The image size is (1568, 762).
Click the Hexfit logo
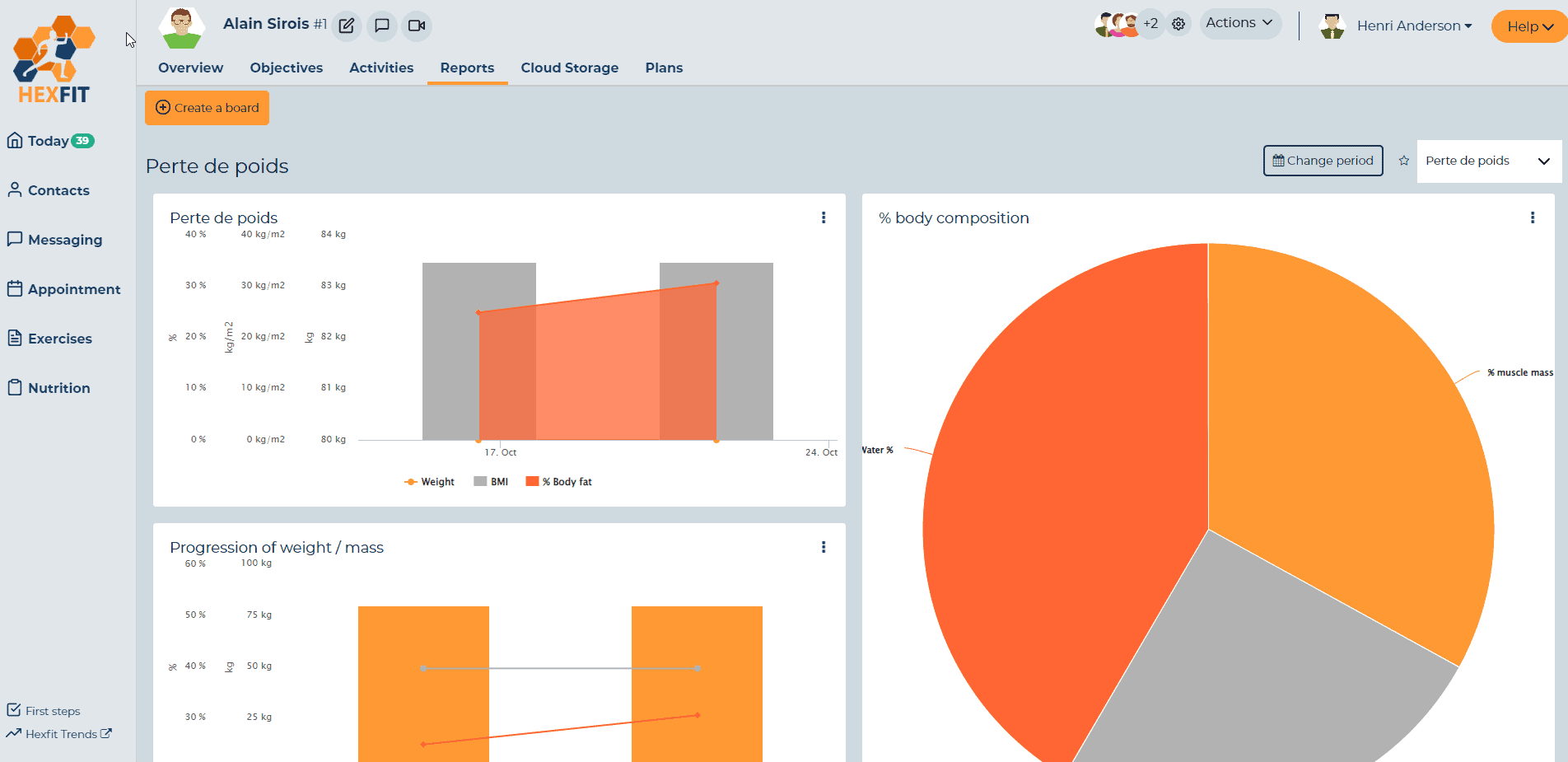[x=54, y=60]
